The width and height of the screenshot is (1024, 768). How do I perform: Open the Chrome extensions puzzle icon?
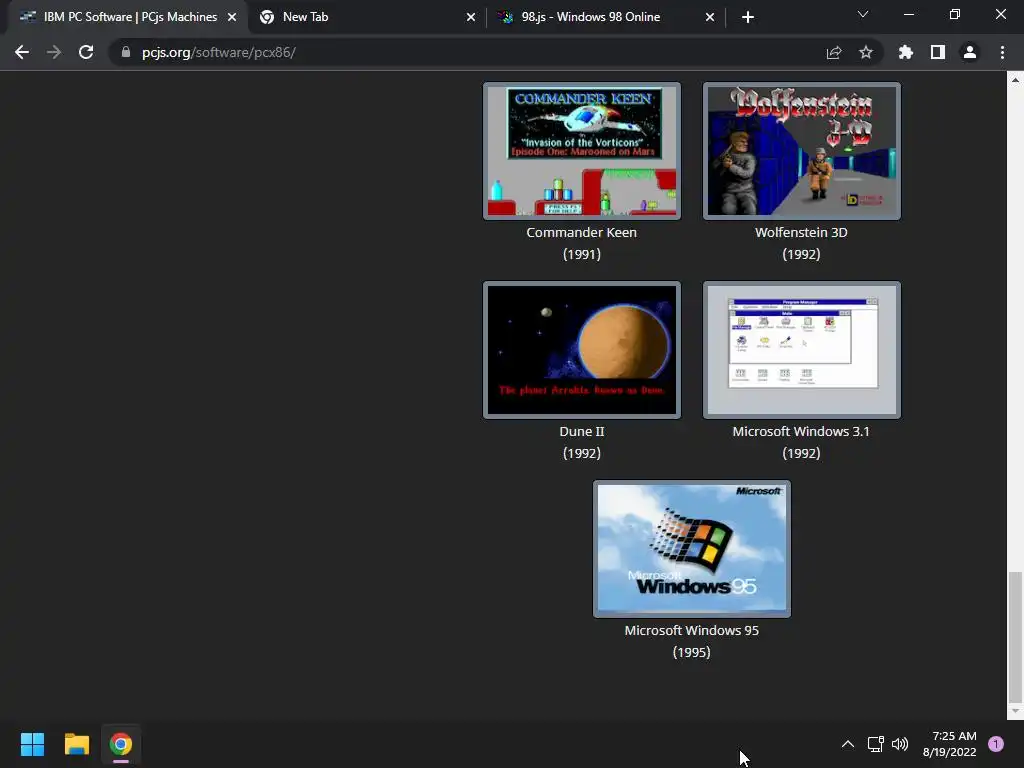click(906, 52)
